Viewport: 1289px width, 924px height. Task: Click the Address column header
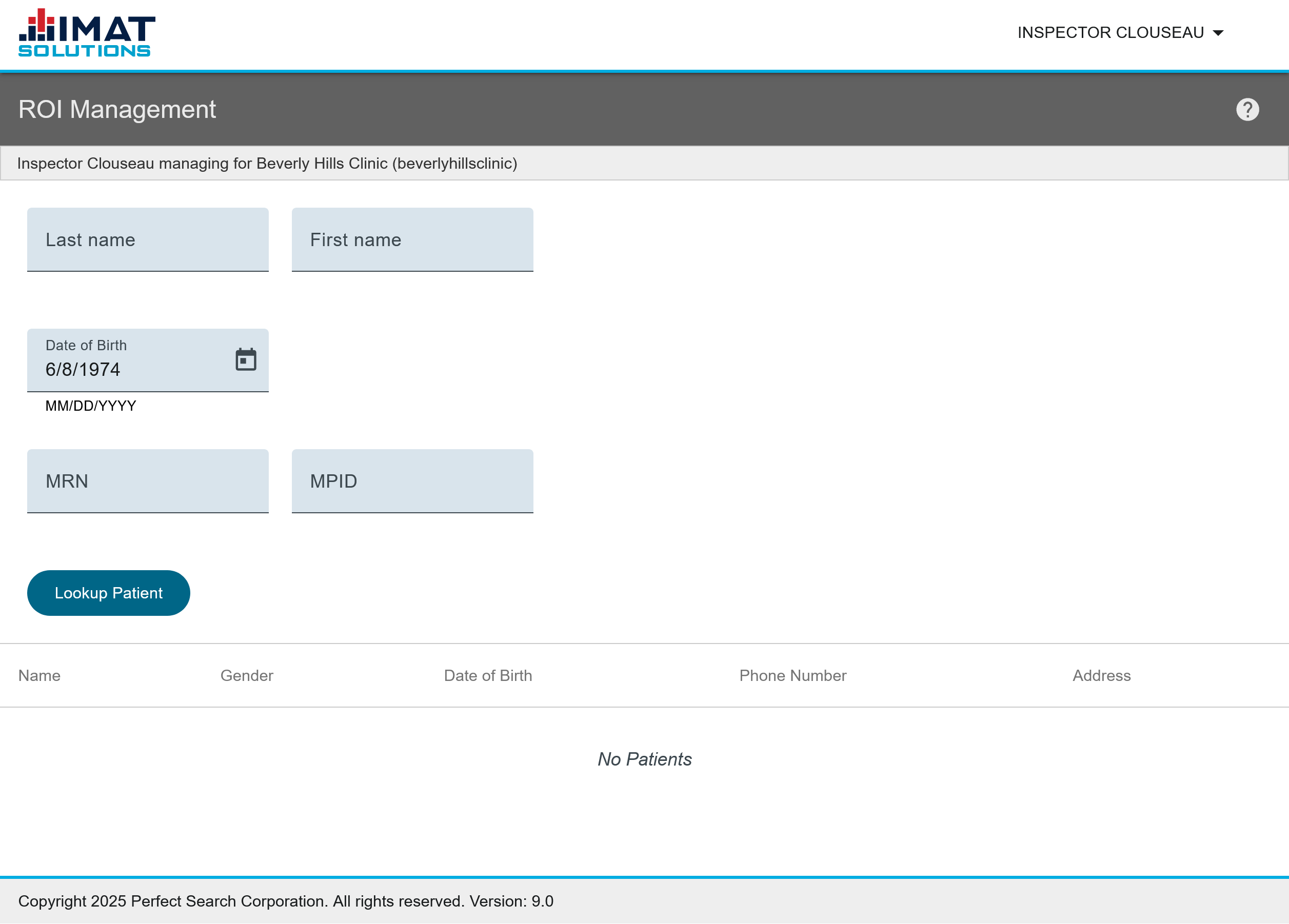(1101, 675)
